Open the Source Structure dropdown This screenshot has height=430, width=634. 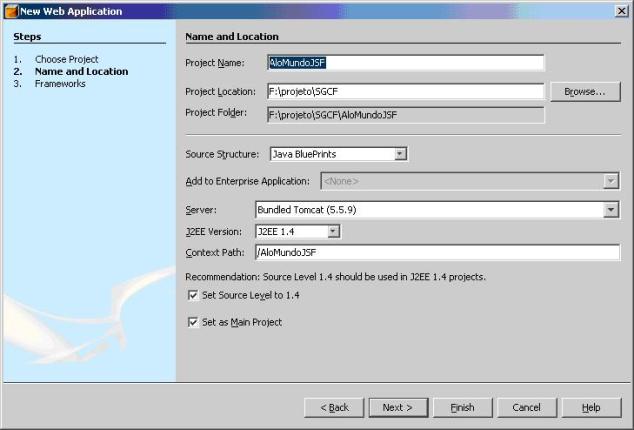399,154
